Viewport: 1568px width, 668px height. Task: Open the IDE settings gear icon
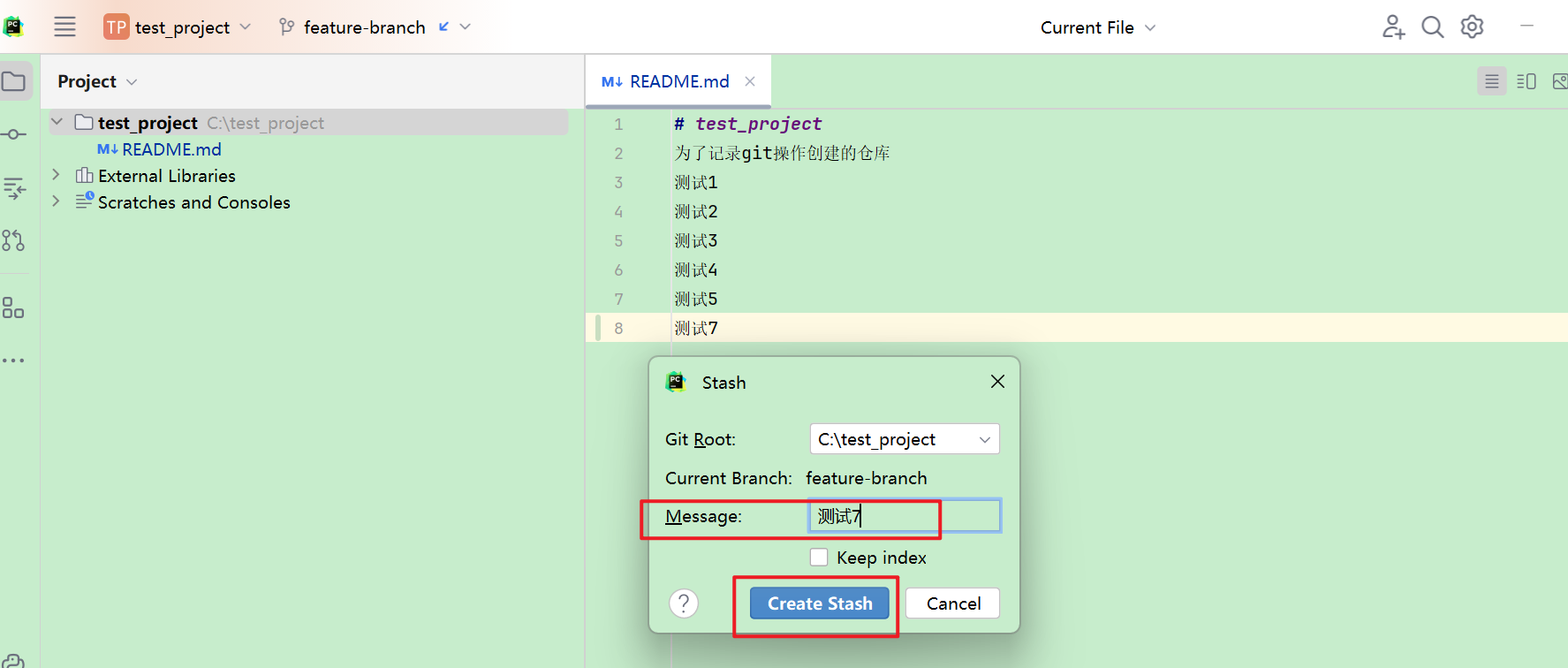(x=1472, y=27)
